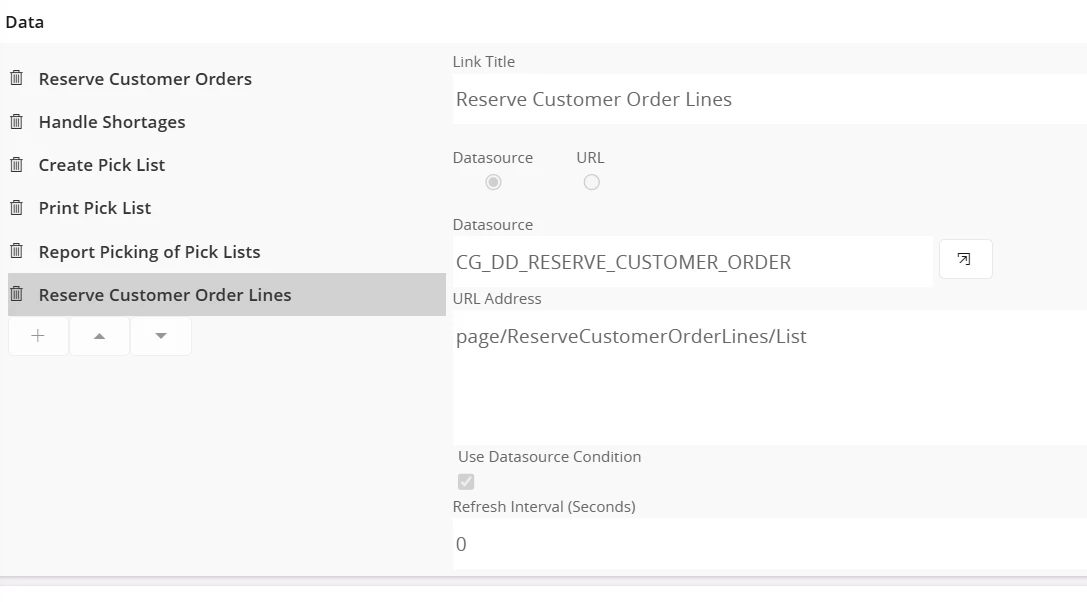Click into the Link Title field

[768, 99]
